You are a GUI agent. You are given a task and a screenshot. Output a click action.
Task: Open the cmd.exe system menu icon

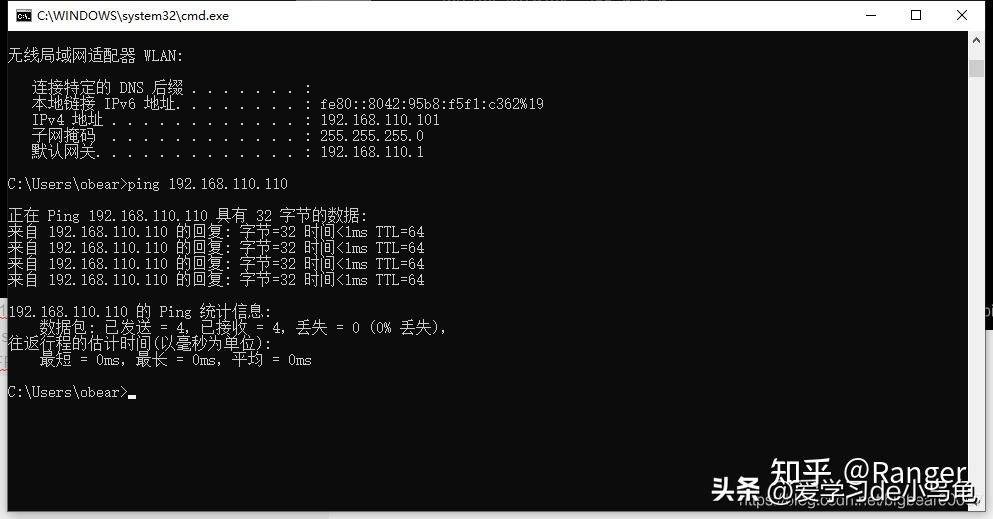pos(23,16)
